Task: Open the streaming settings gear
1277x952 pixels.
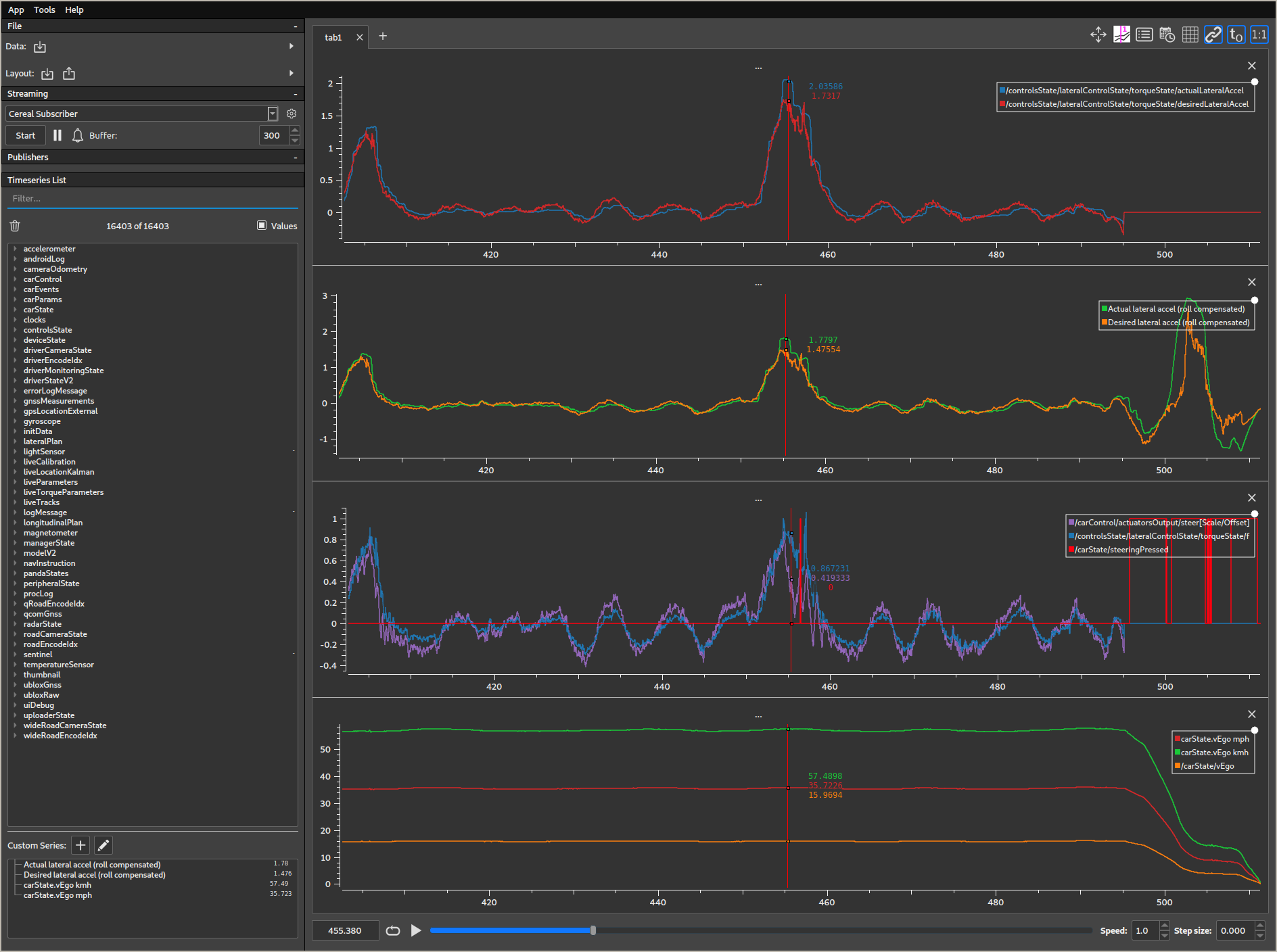Action: click(292, 114)
